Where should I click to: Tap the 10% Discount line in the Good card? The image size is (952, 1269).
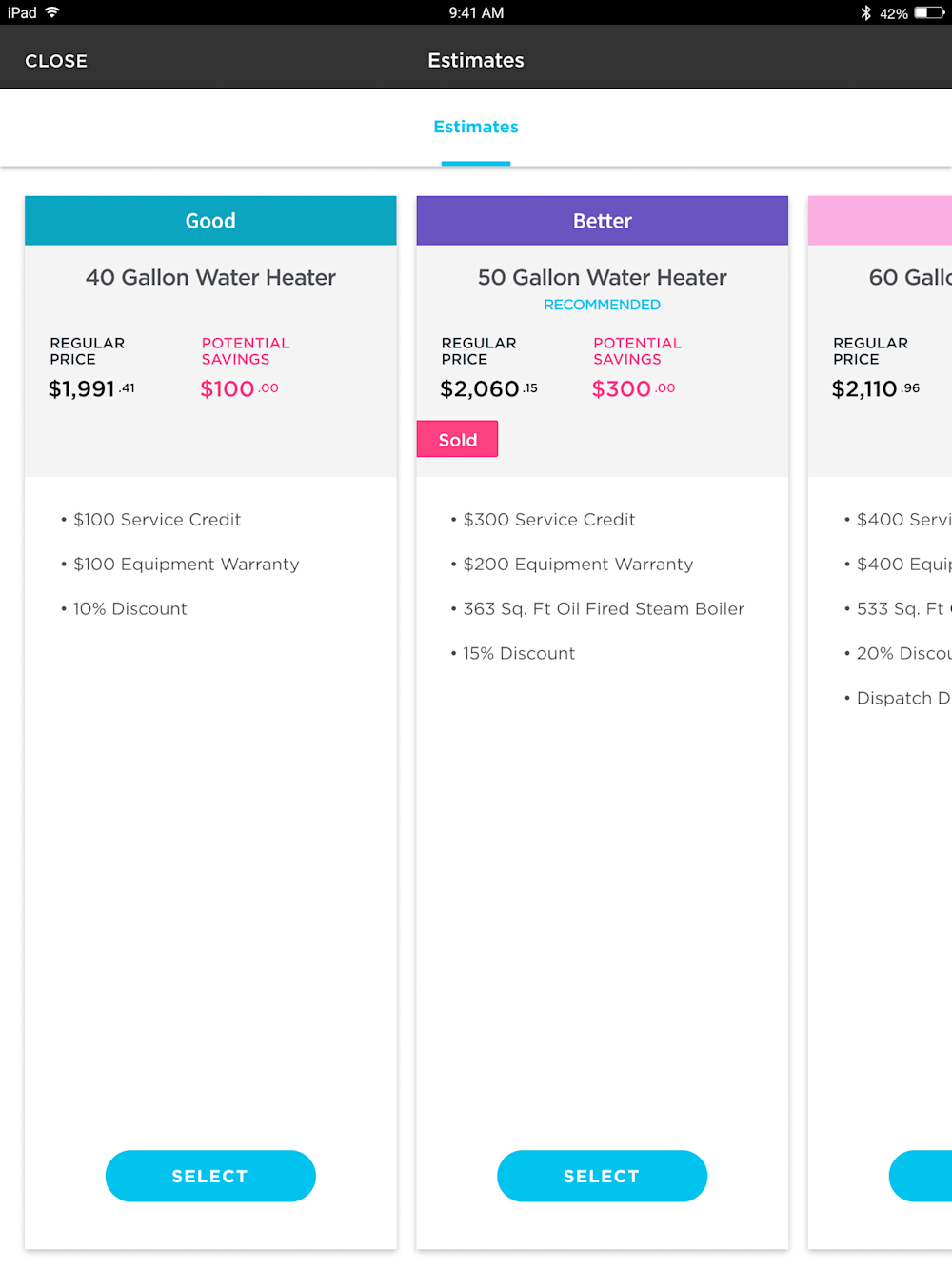tap(130, 608)
